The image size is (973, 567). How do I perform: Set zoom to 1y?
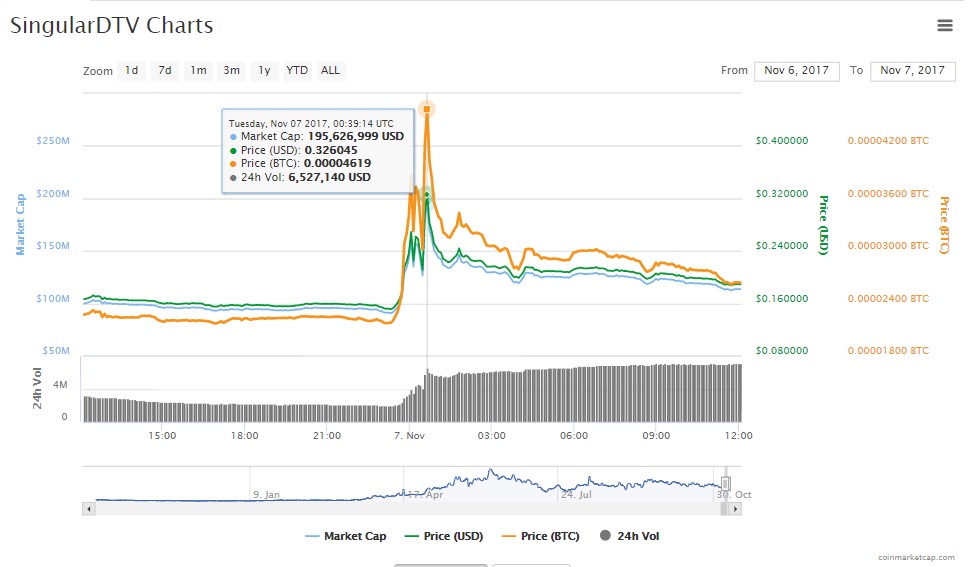tap(265, 71)
